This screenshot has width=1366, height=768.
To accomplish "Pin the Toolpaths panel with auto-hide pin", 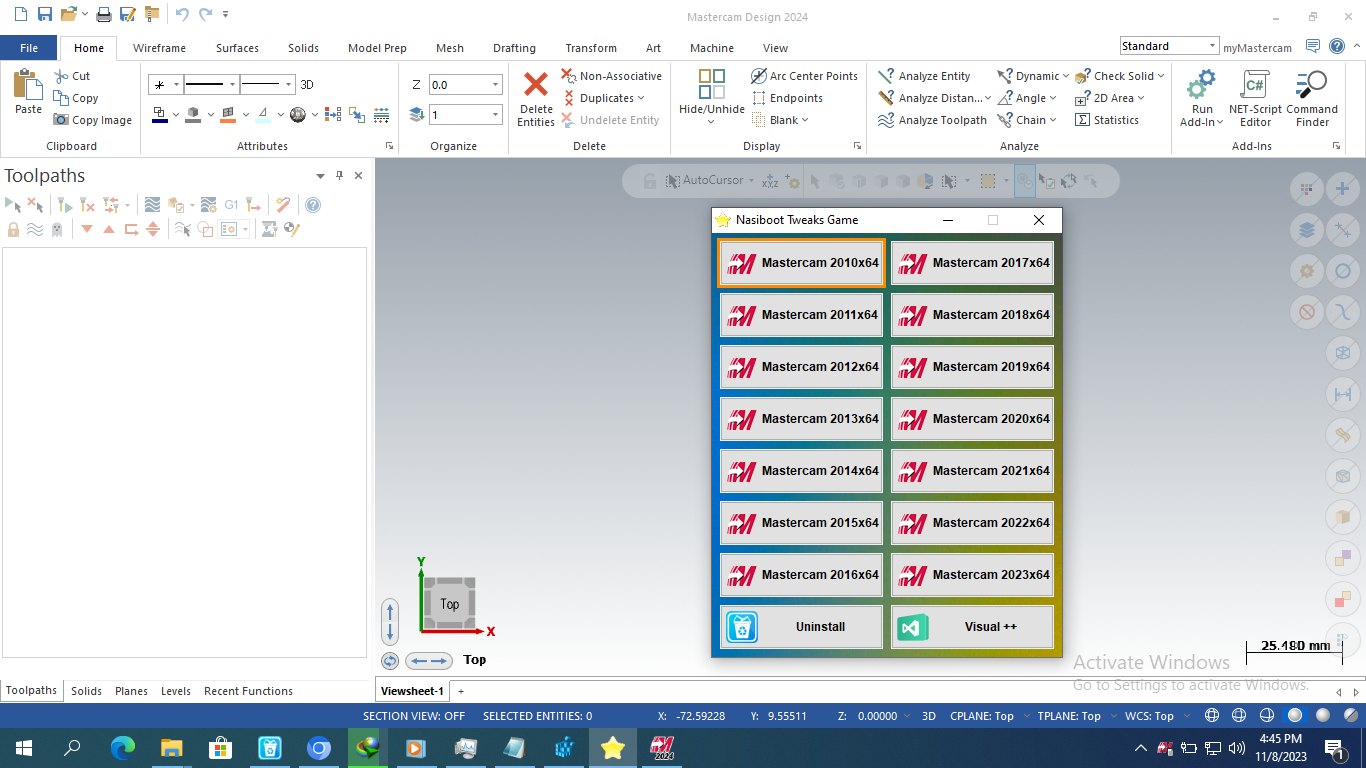I will point(339,175).
